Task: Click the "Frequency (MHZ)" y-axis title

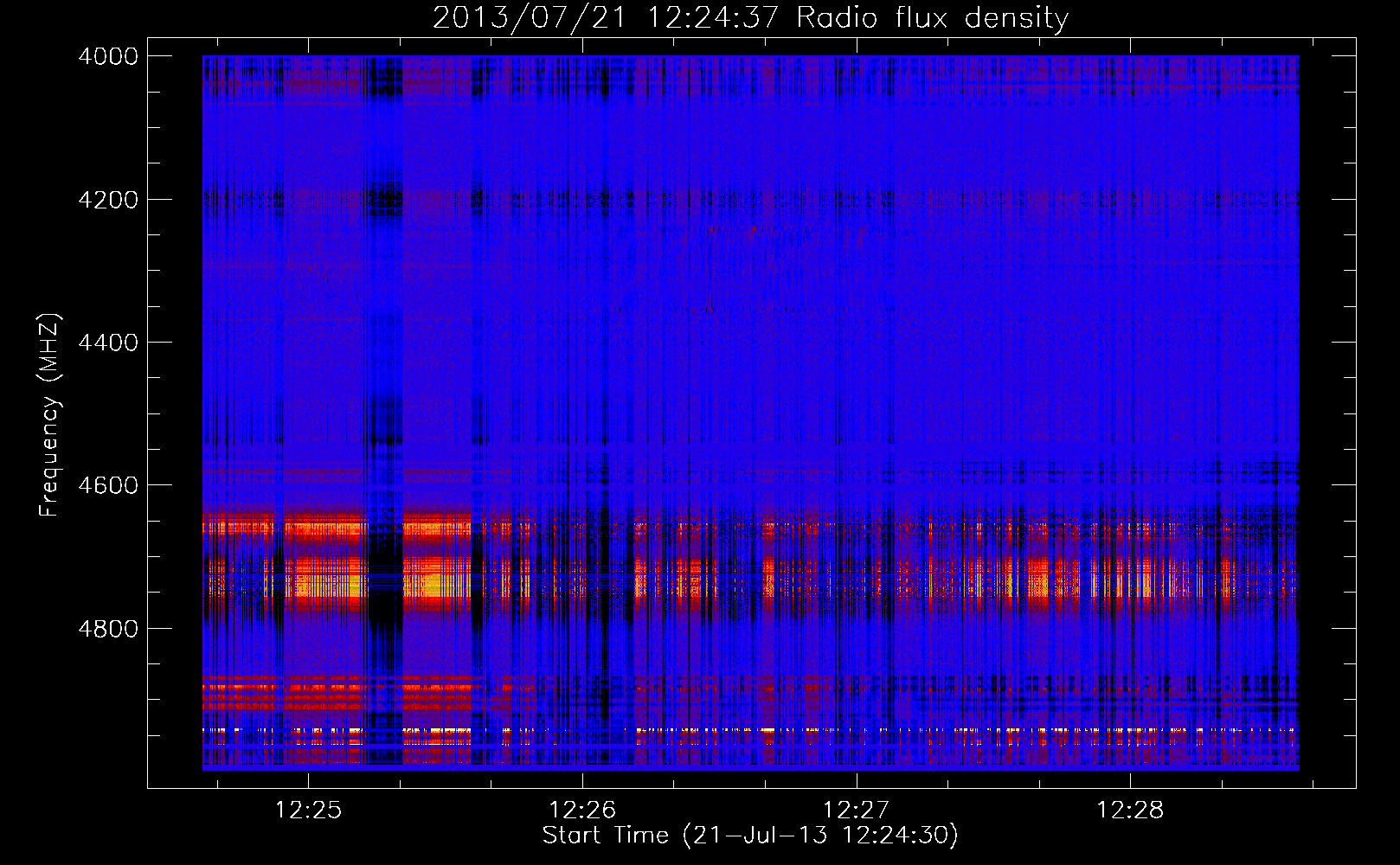Action: click(49, 415)
